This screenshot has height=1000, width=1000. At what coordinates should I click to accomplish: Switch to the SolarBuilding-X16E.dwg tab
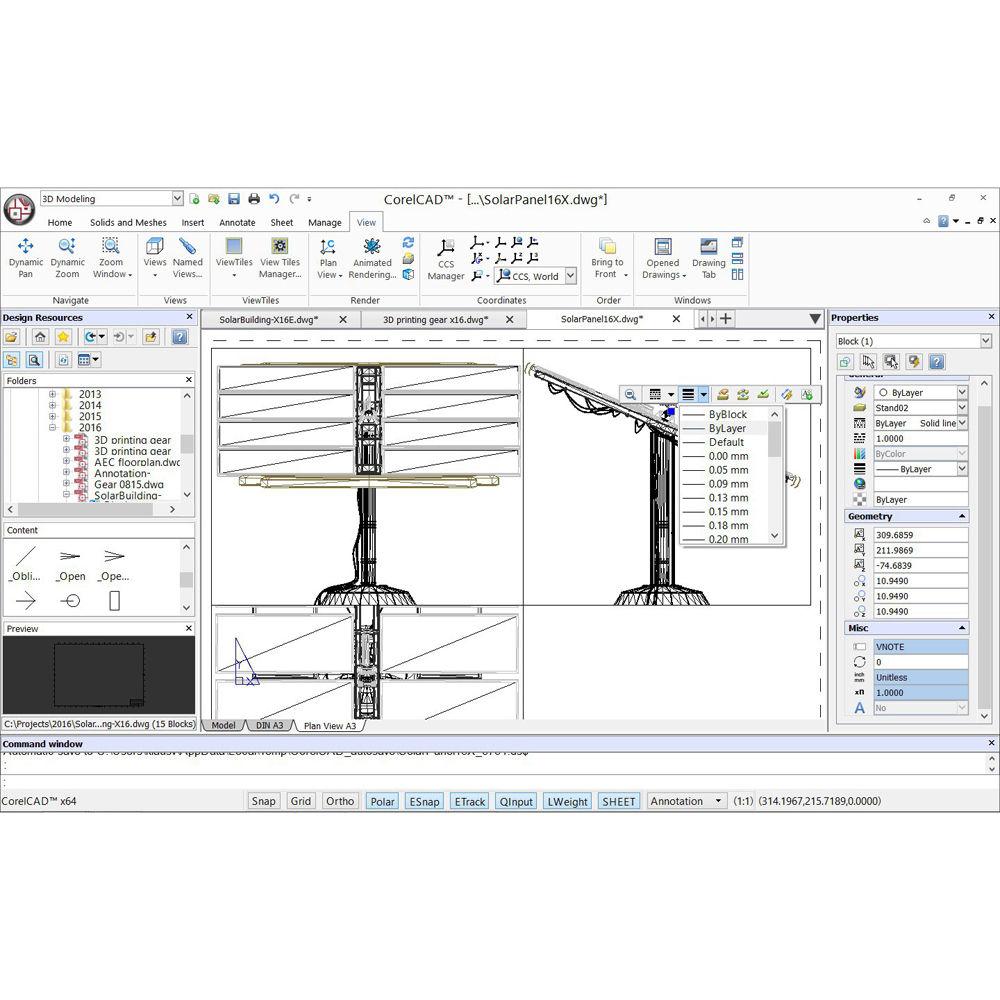point(269,319)
